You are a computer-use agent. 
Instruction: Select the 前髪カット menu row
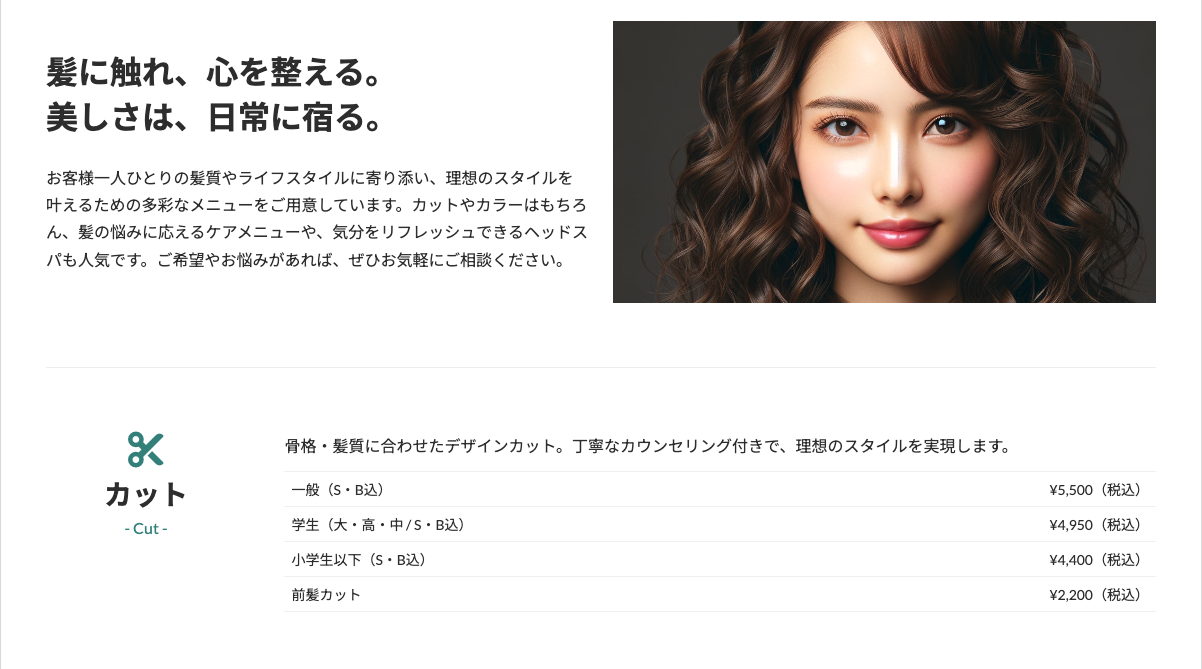(x=720, y=594)
